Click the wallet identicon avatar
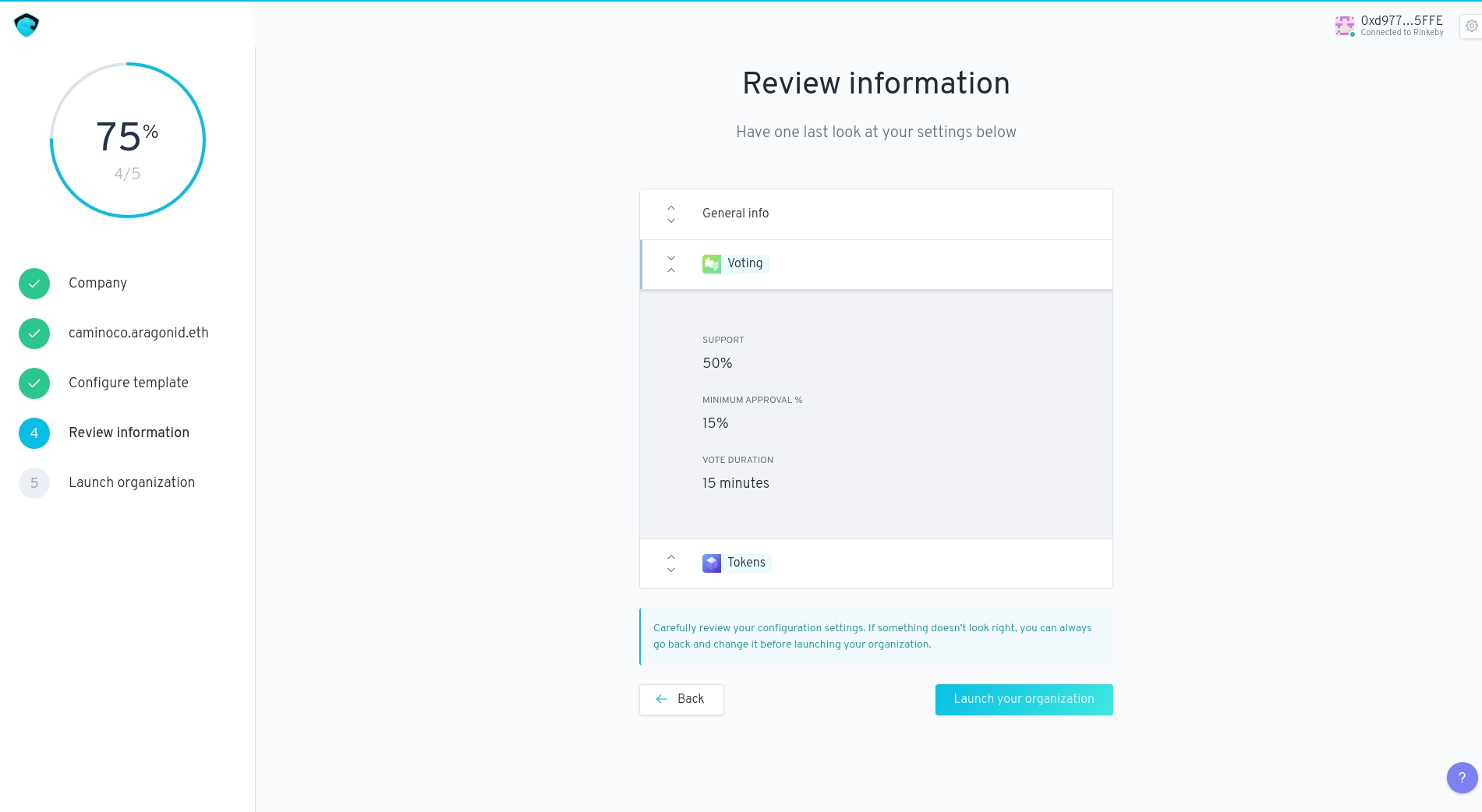 (x=1345, y=26)
